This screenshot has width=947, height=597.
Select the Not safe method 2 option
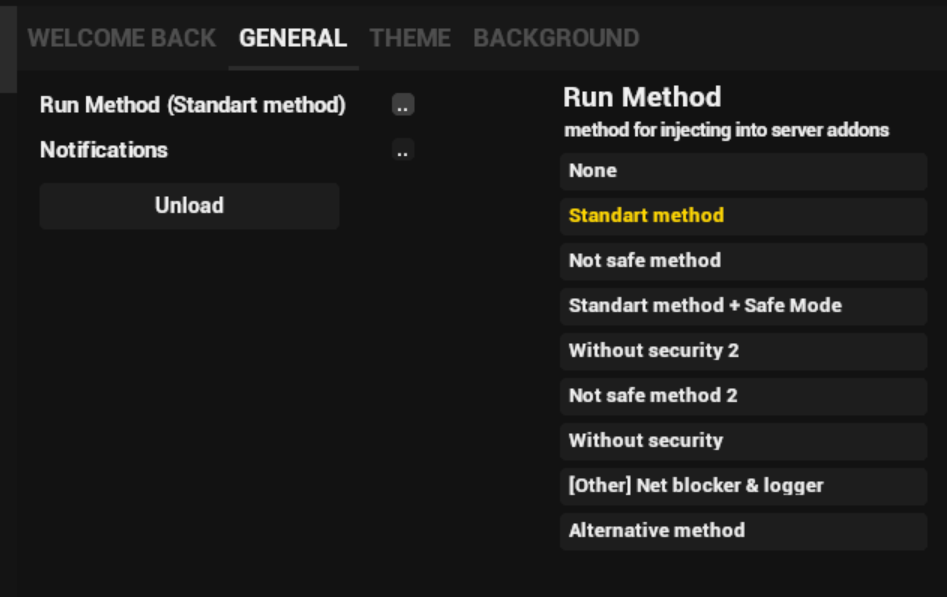pos(743,396)
